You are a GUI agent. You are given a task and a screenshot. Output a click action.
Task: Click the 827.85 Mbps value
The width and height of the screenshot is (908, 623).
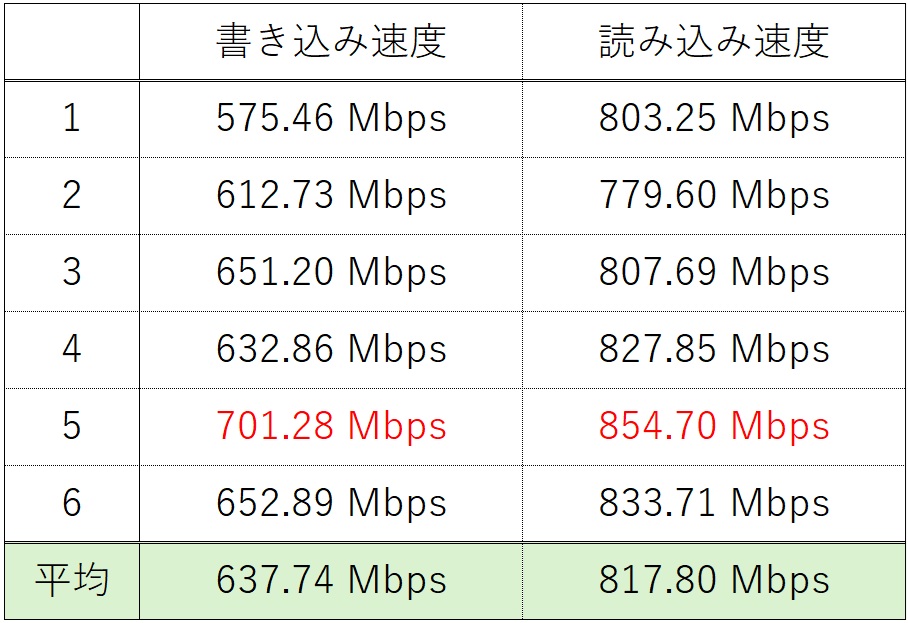[x=714, y=350]
